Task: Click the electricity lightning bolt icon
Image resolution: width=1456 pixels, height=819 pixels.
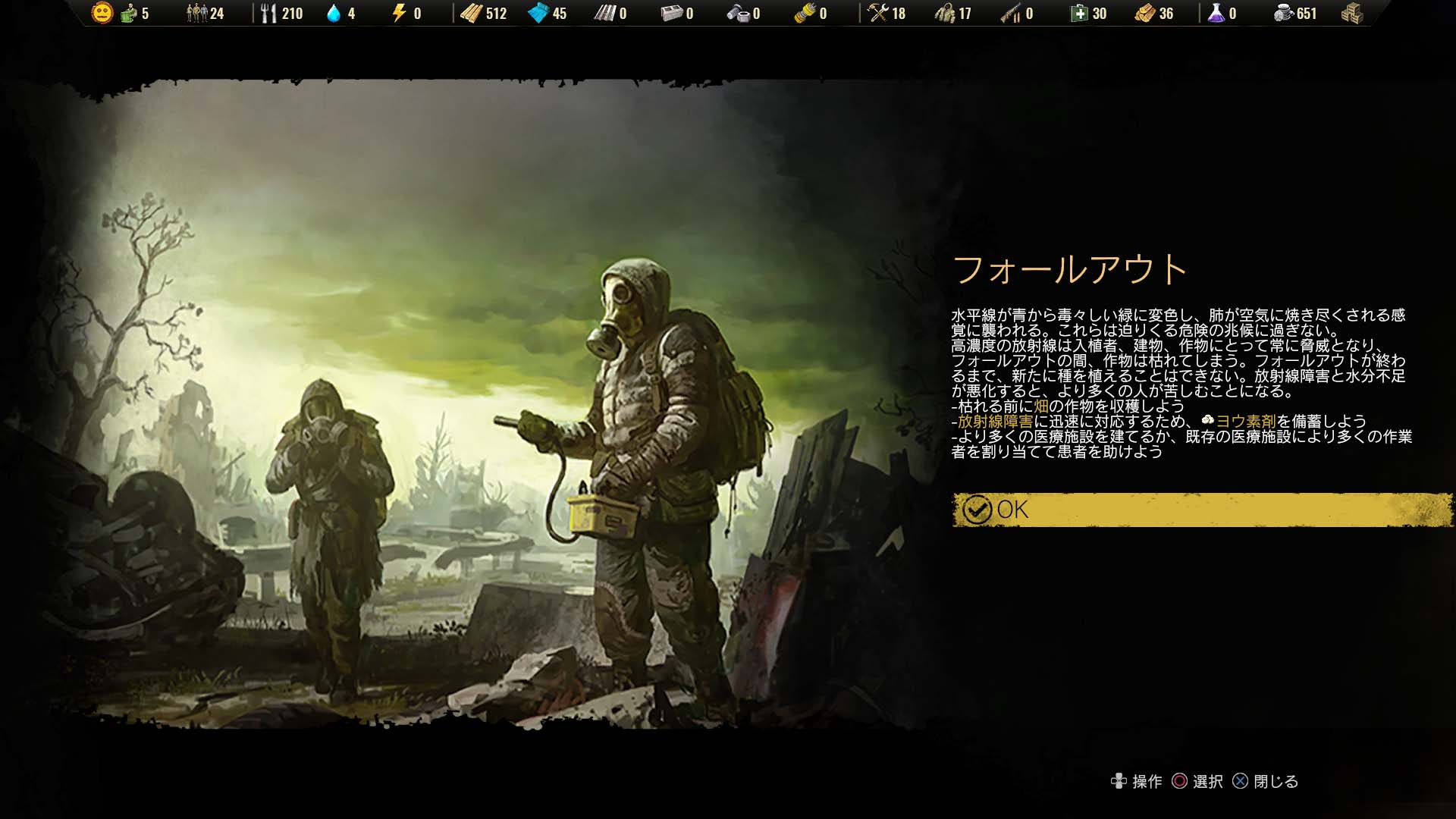Action: 399,13
